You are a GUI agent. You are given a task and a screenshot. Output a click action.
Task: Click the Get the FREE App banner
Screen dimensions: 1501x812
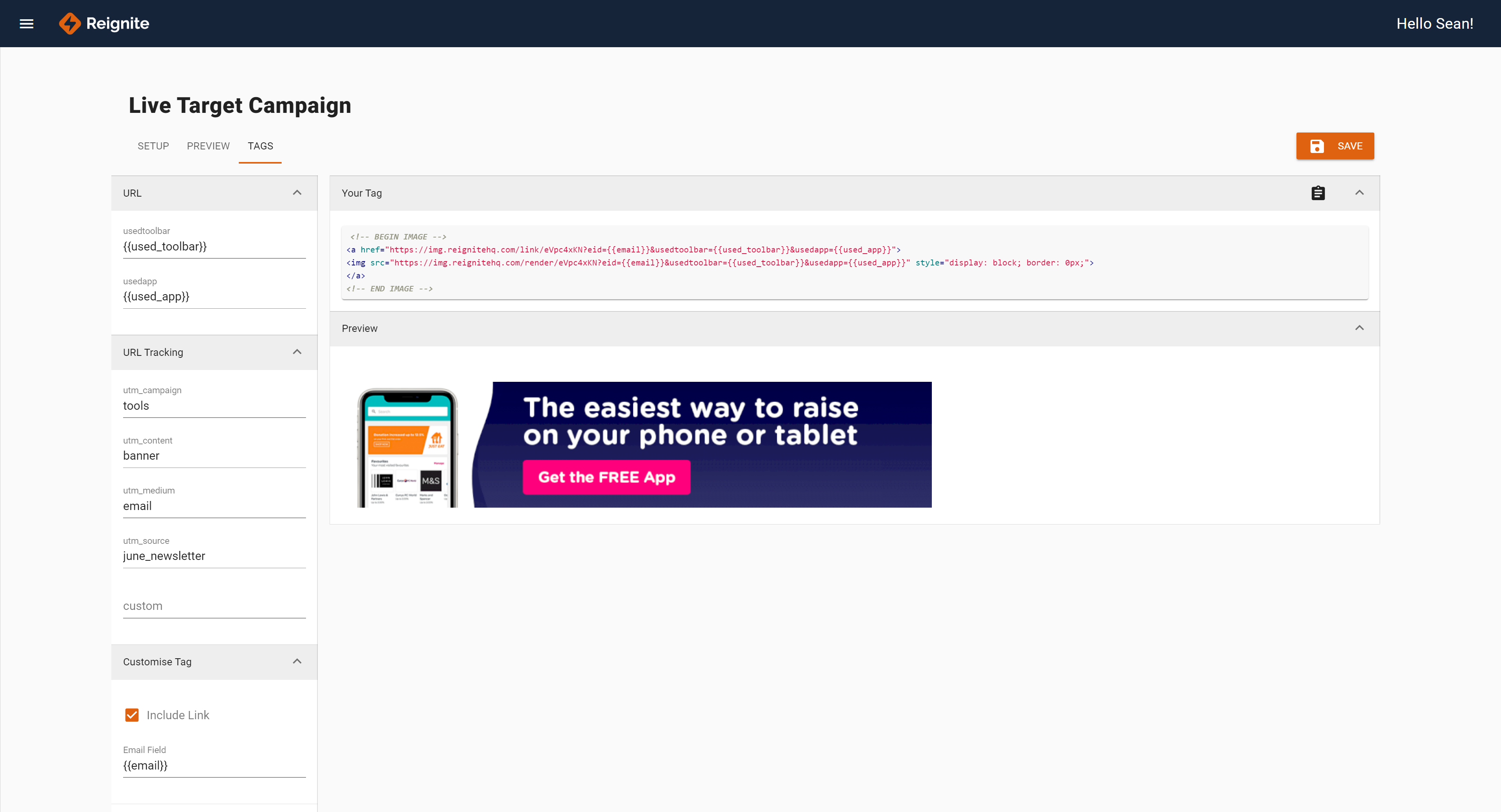tap(606, 477)
